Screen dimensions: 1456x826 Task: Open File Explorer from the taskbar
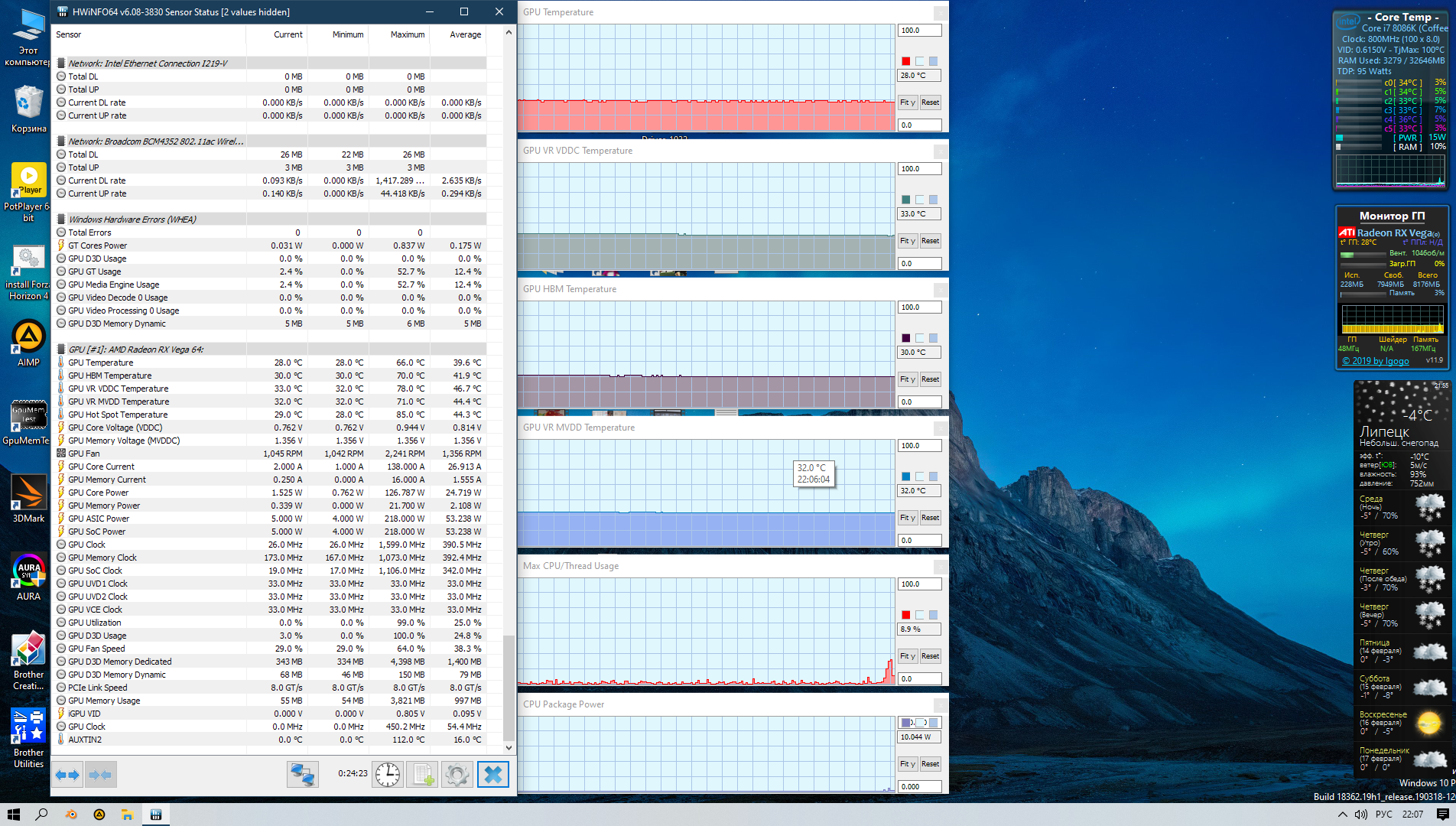(x=127, y=815)
